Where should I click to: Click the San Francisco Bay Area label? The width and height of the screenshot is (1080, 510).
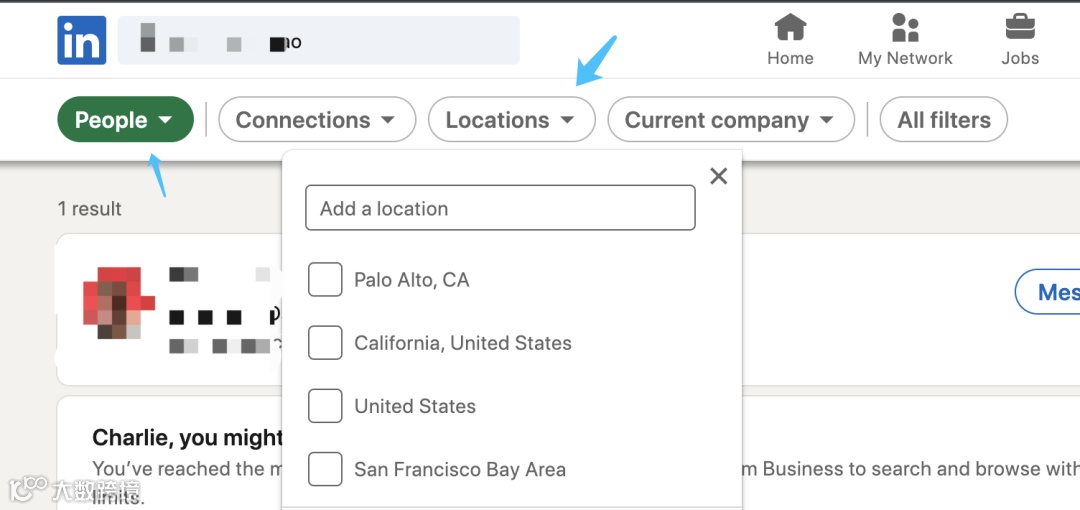(460, 469)
